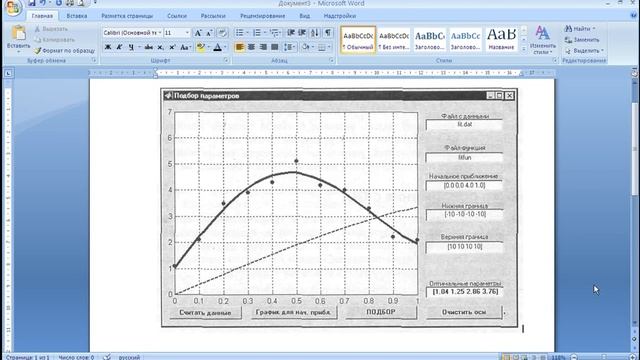Apply the font color A button
The width and height of the screenshot is (640, 360).
point(218,47)
